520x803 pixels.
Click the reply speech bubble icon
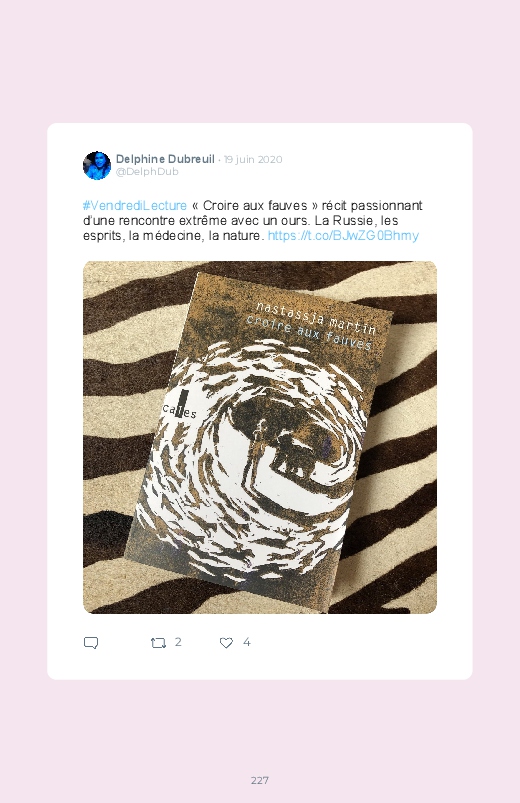[x=91, y=643]
